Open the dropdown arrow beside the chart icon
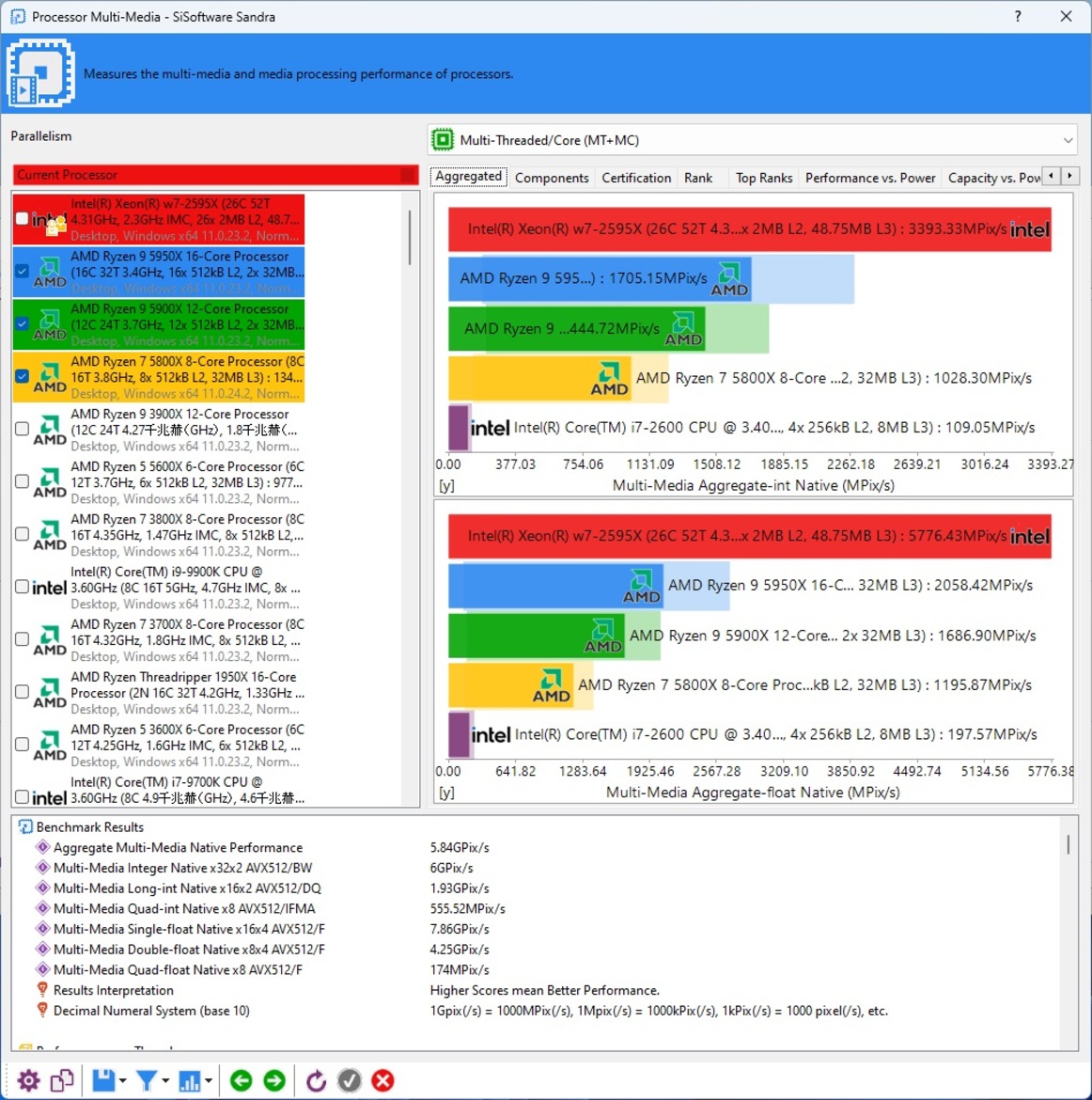The height and width of the screenshot is (1100, 1092). pyautogui.click(x=209, y=1081)
